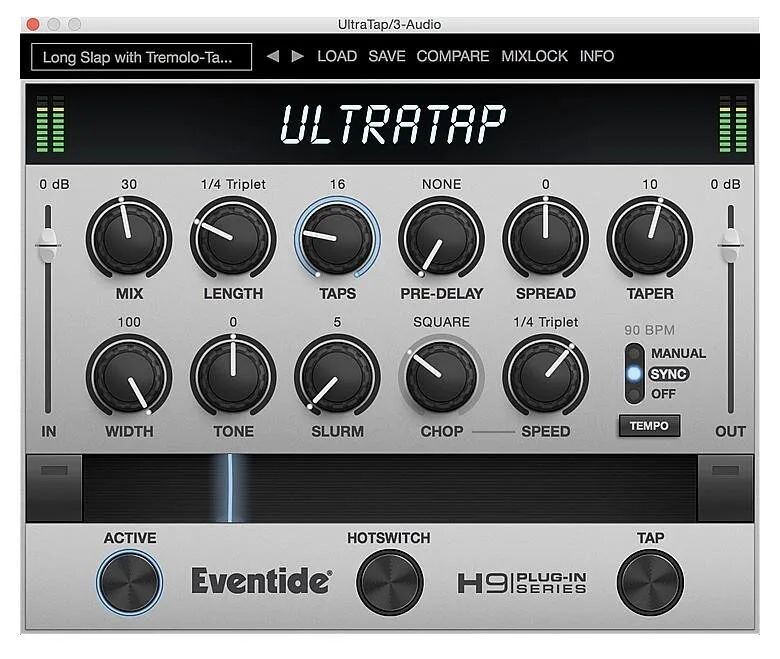The width and height of the screenshot is (780, 659).
Task: Click the SLURM knob
Action: click(337, 376)
